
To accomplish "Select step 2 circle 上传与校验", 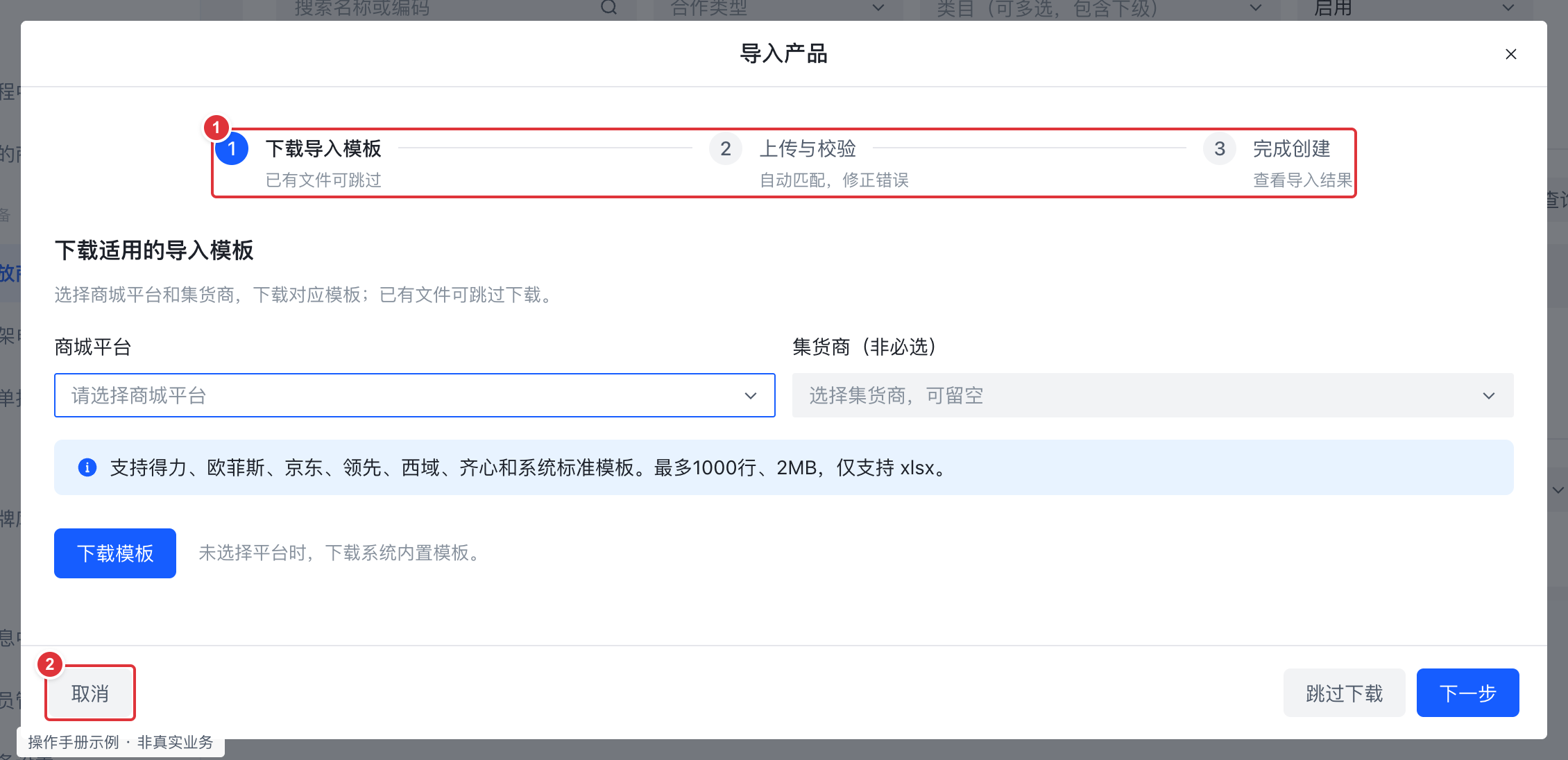I will (x=726, y=148).
